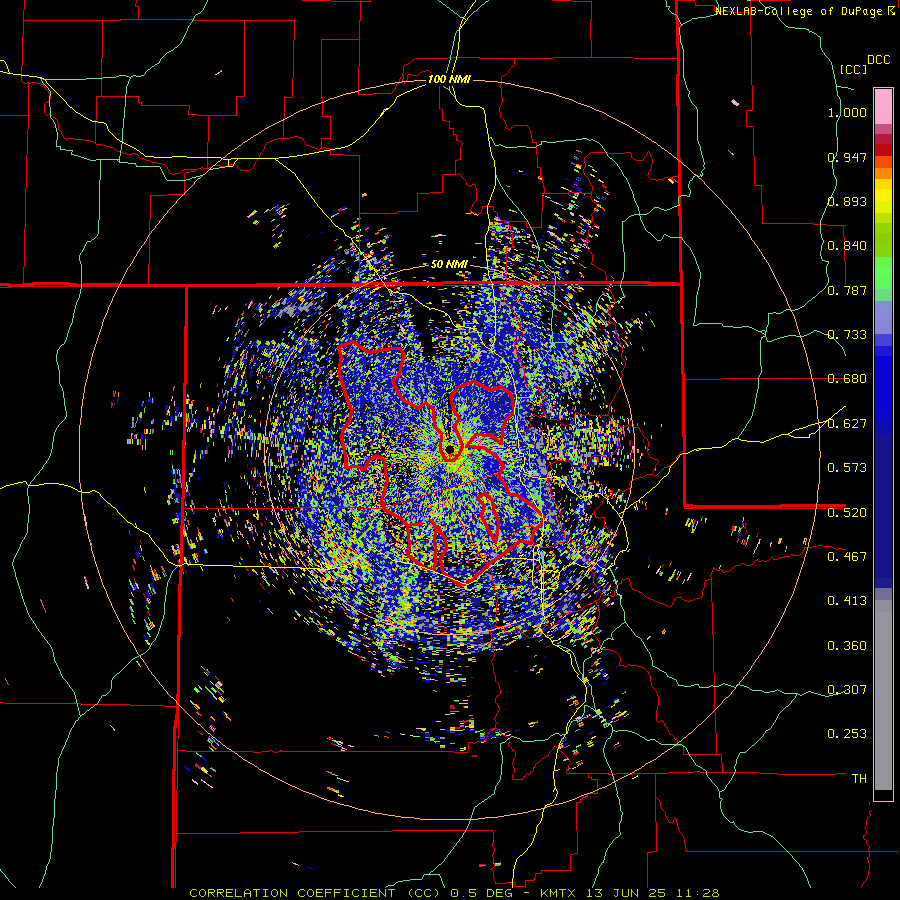
Task: Pick the lavender segment near 0.733 on color bar
Action: tap(883, 317)
